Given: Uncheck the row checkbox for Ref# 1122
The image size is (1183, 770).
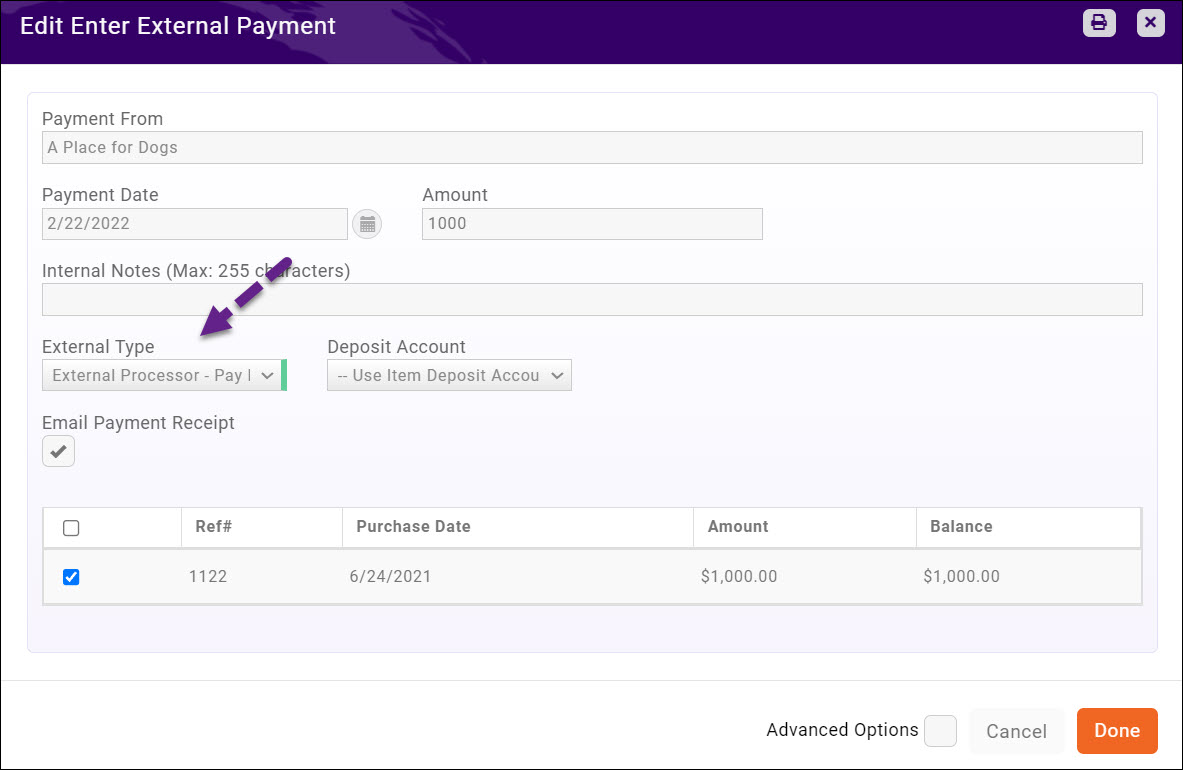Looking at the screenshot, I should point(71,577).
